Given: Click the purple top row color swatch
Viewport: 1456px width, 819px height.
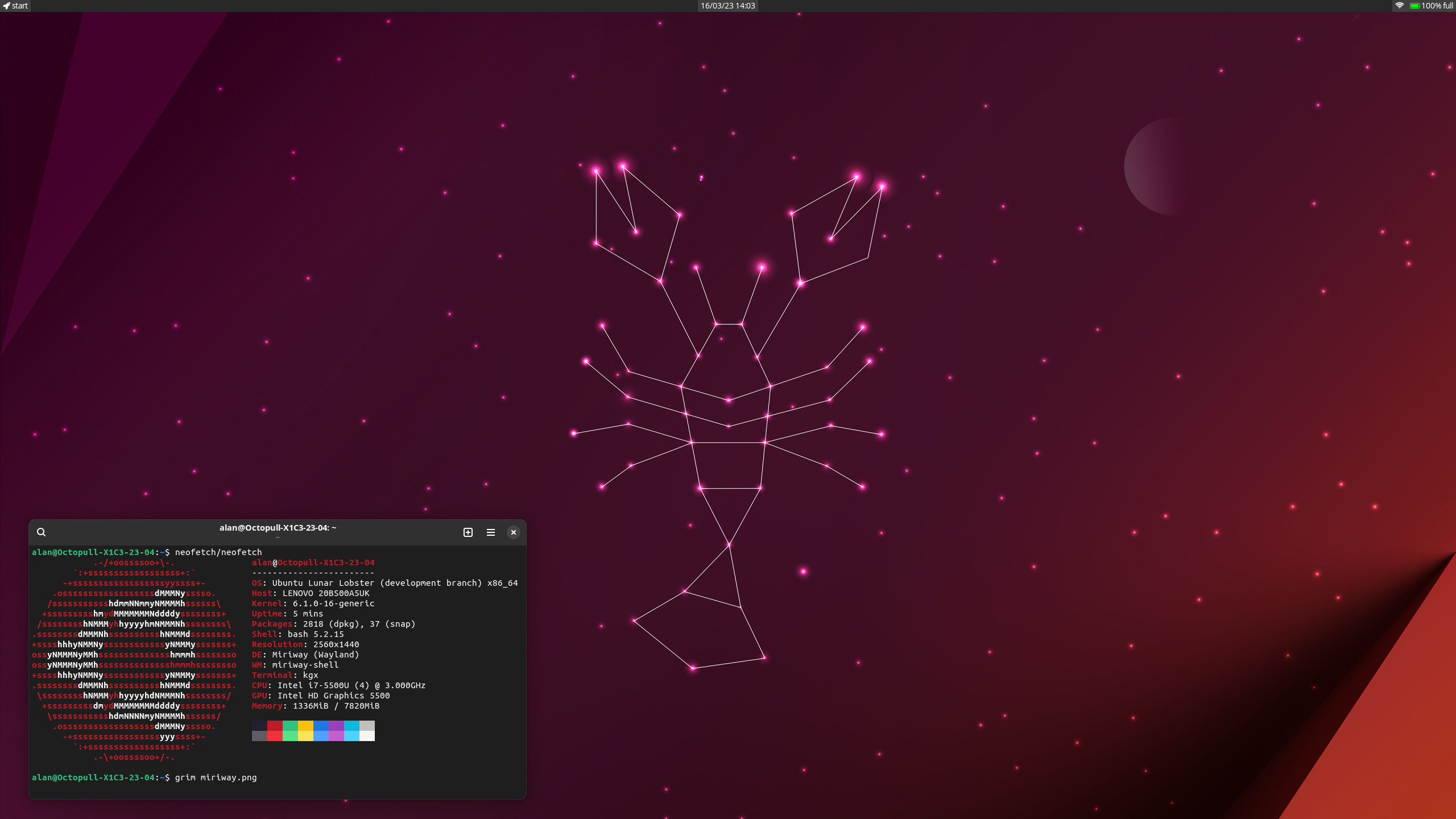Looking at the screenshot, I should (336, 726).
